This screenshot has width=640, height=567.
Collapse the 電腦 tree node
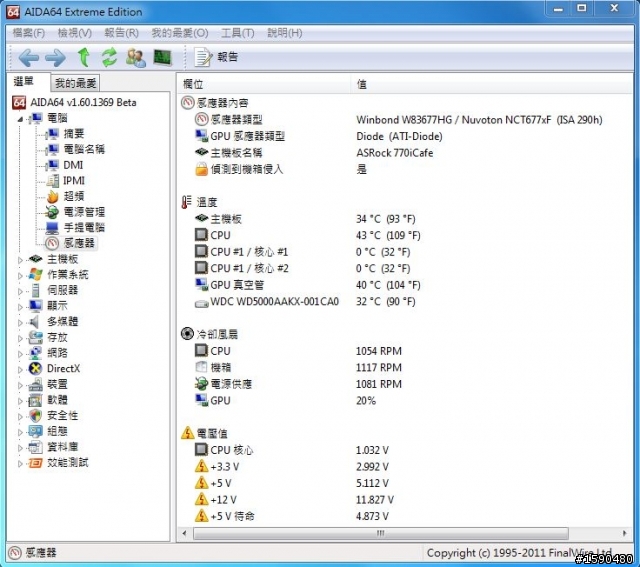20,119
